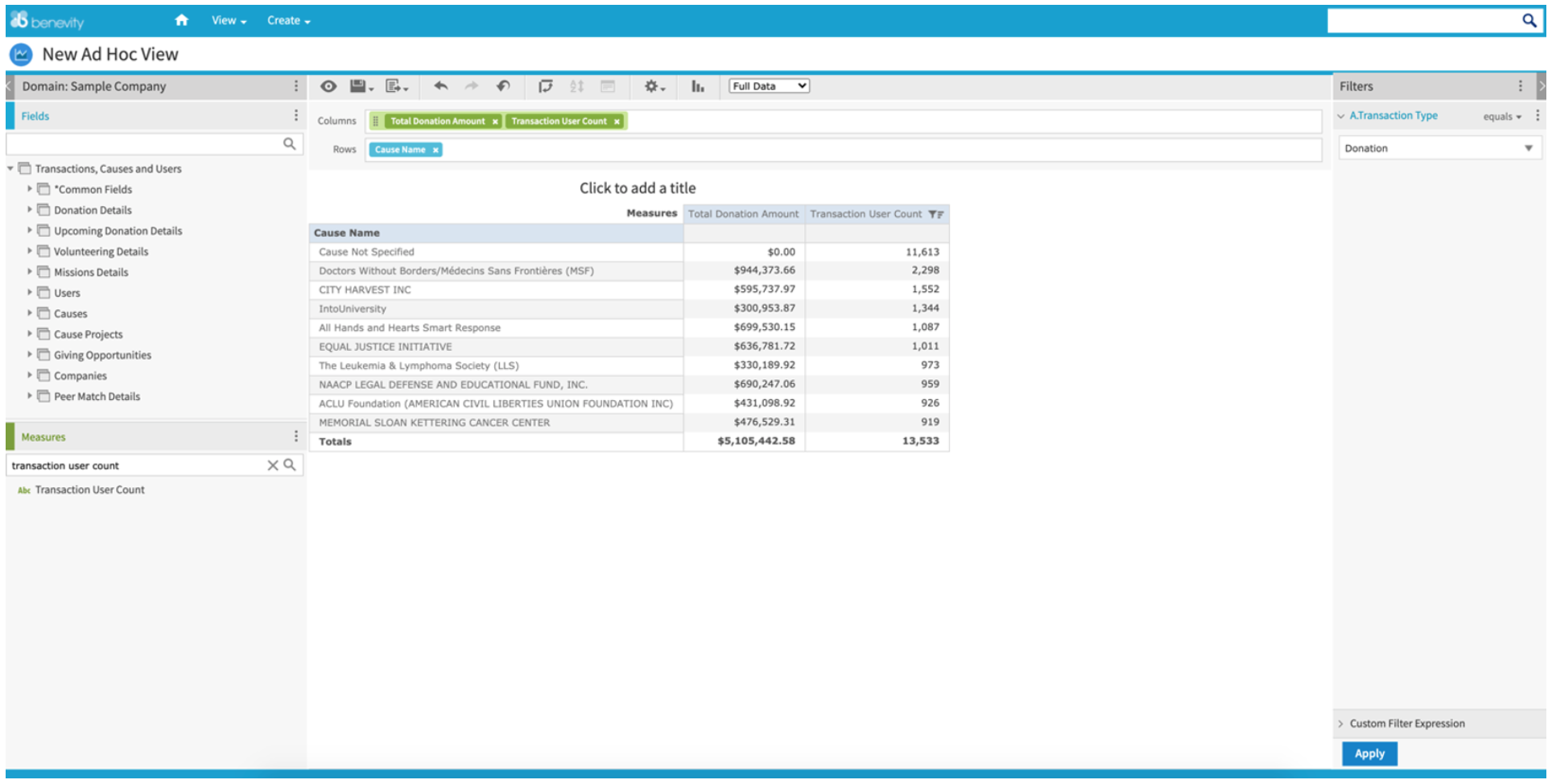Collapse Transactions, Causes and Users tree
Viewport: 1552px width, 784px height.
coord(10,168)
